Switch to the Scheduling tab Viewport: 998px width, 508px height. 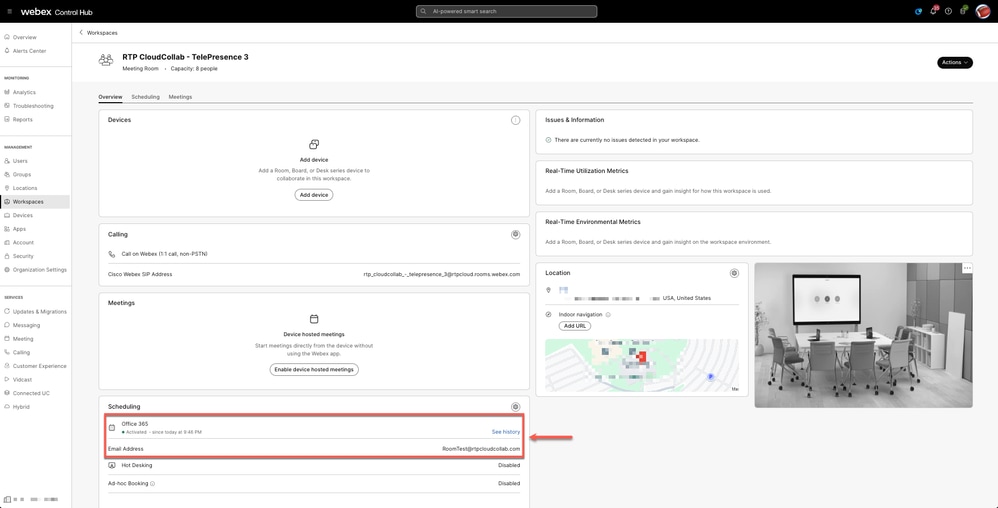pos(145,97)
